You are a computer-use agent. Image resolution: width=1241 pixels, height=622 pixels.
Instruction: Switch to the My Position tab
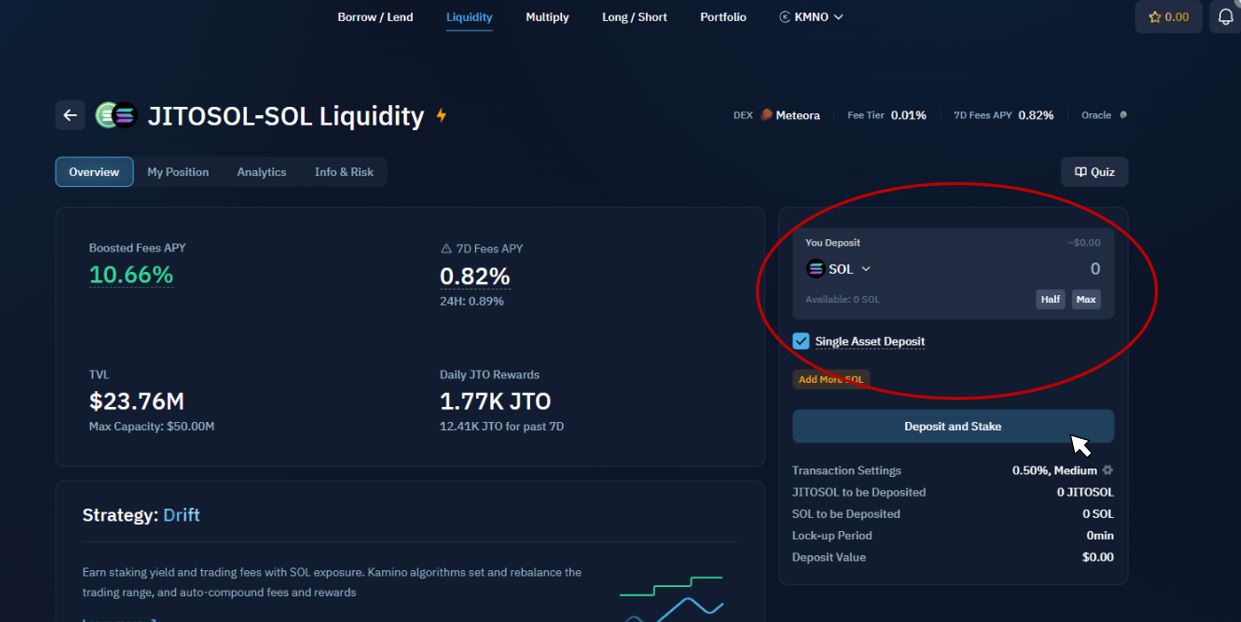178,172
